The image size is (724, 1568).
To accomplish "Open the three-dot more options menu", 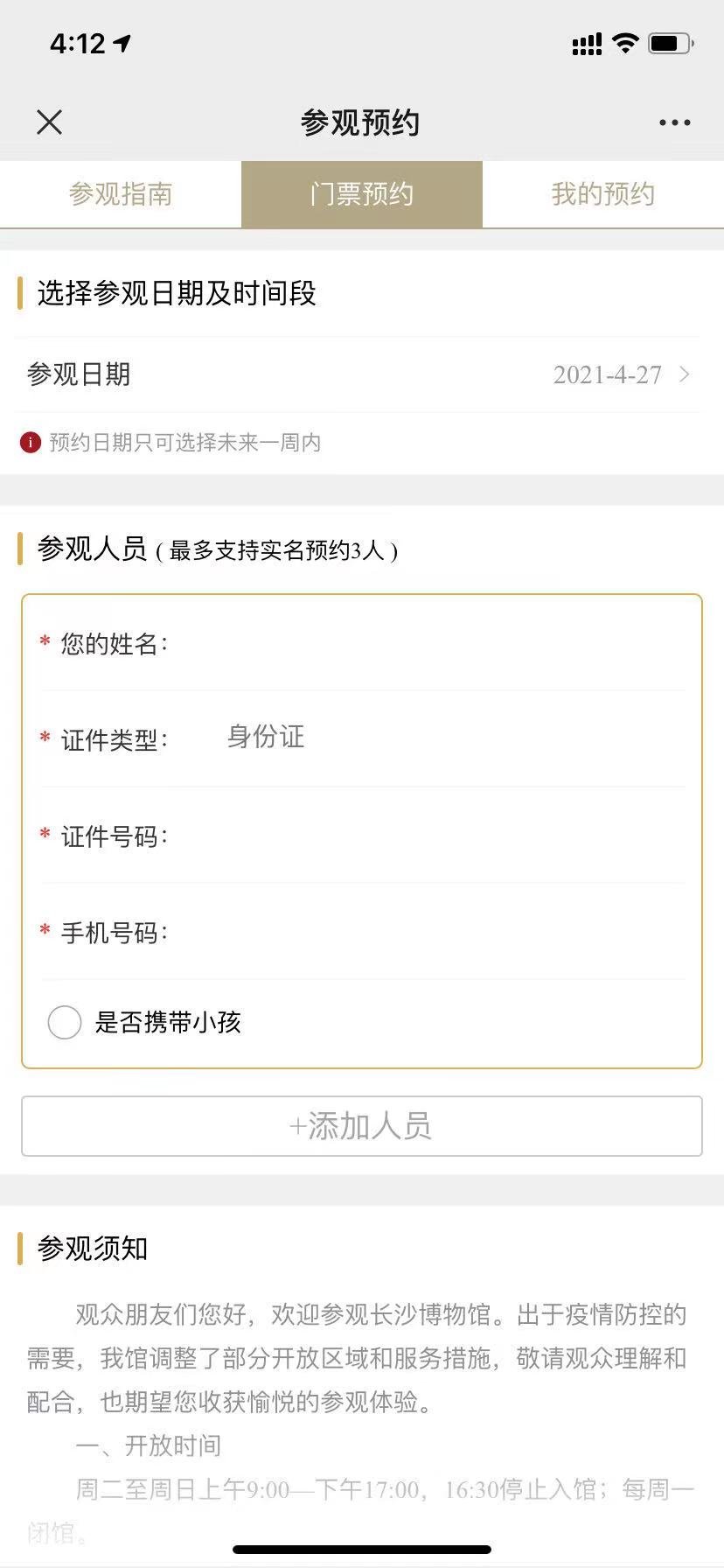I will tap(674, 122).
